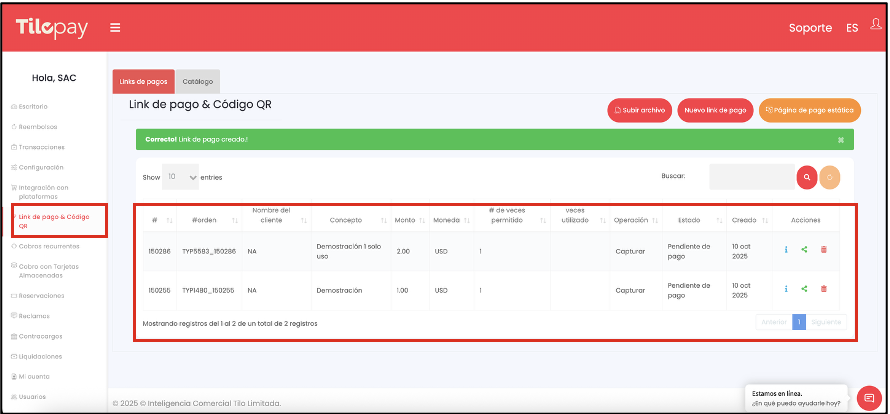Click red search magnifier button
This screenshot has height=414, width=890.
click(806, 177)
